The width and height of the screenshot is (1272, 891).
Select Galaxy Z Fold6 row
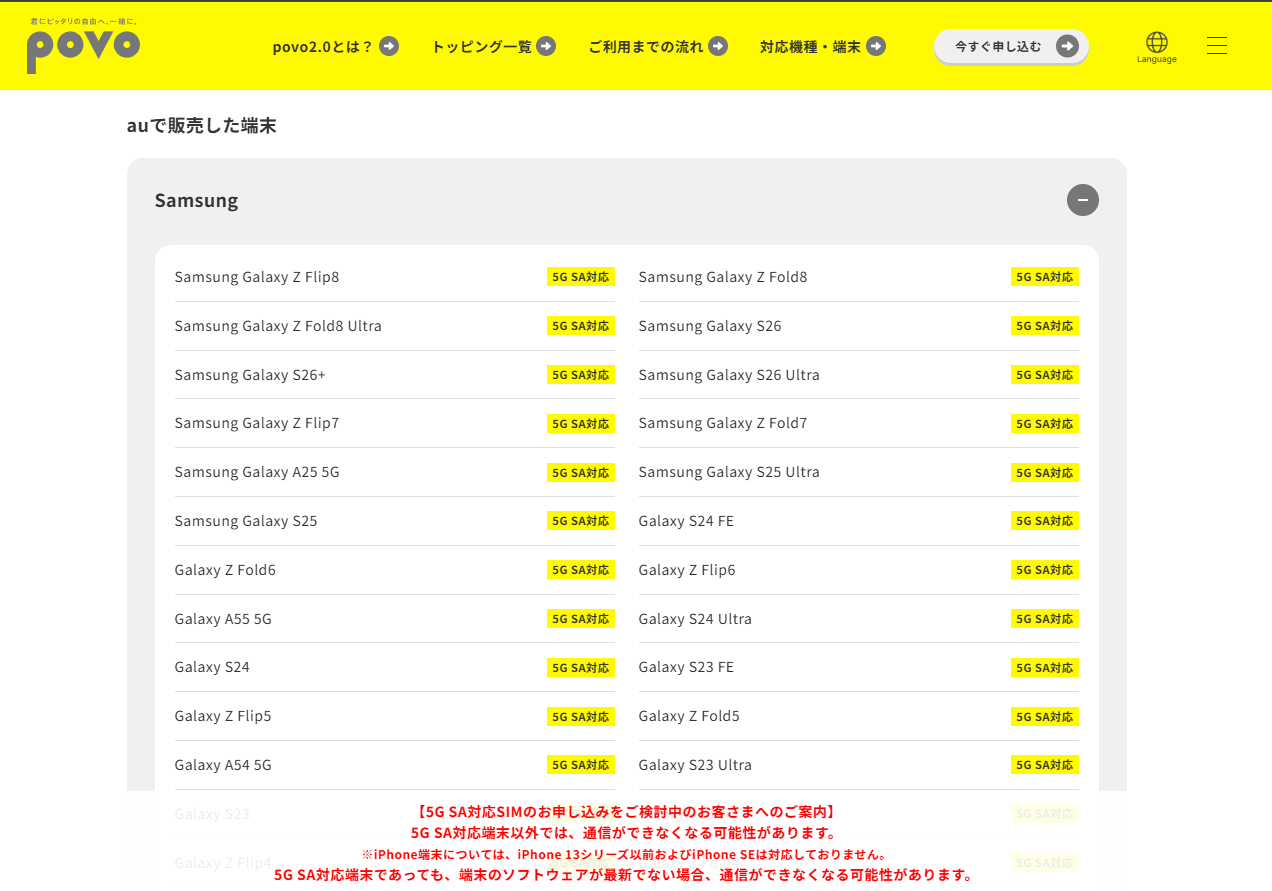(395, 570)
